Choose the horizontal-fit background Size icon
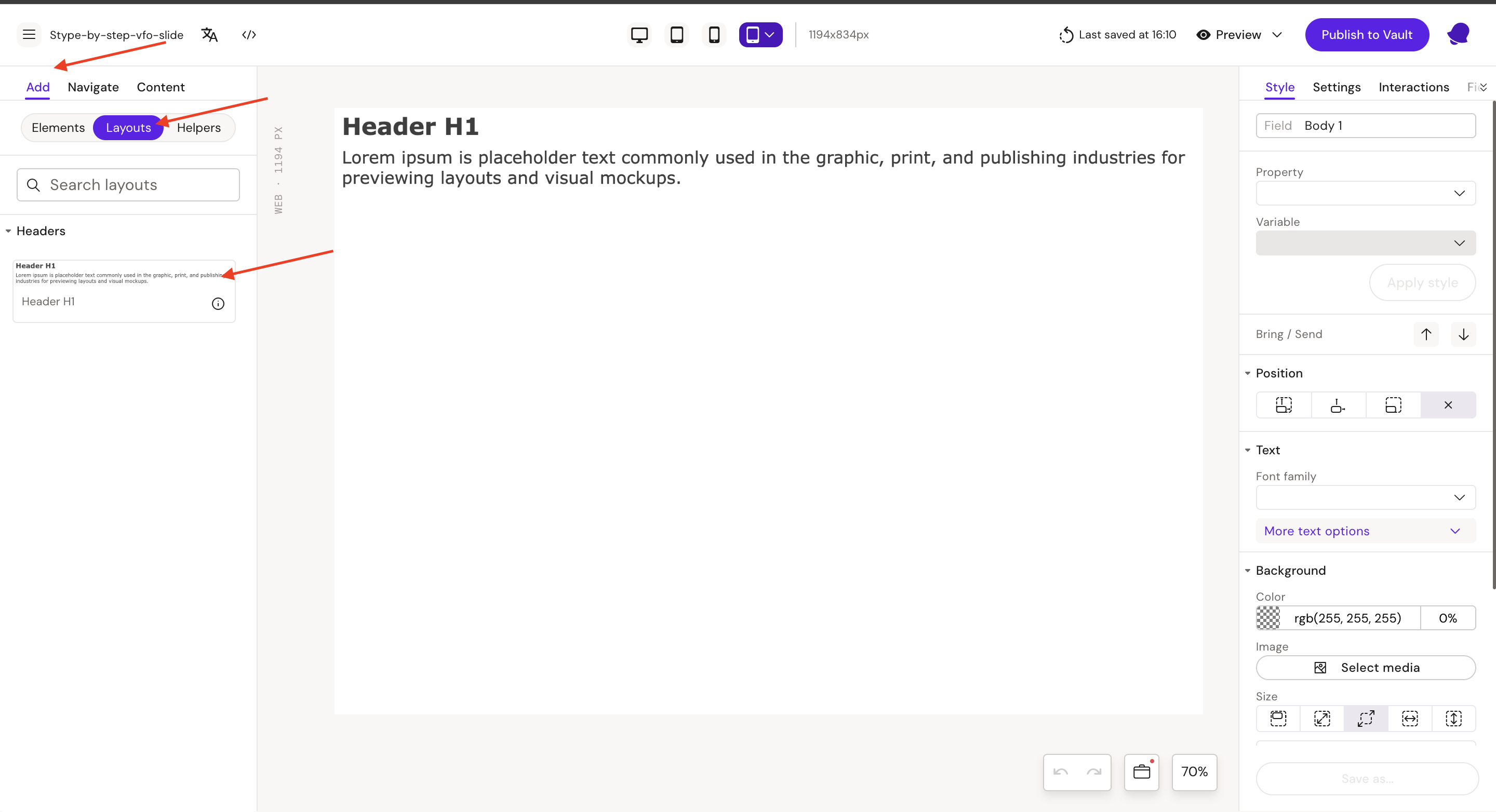Image resolution: width=1496 pixels, height=812 pixels. 1409,719
